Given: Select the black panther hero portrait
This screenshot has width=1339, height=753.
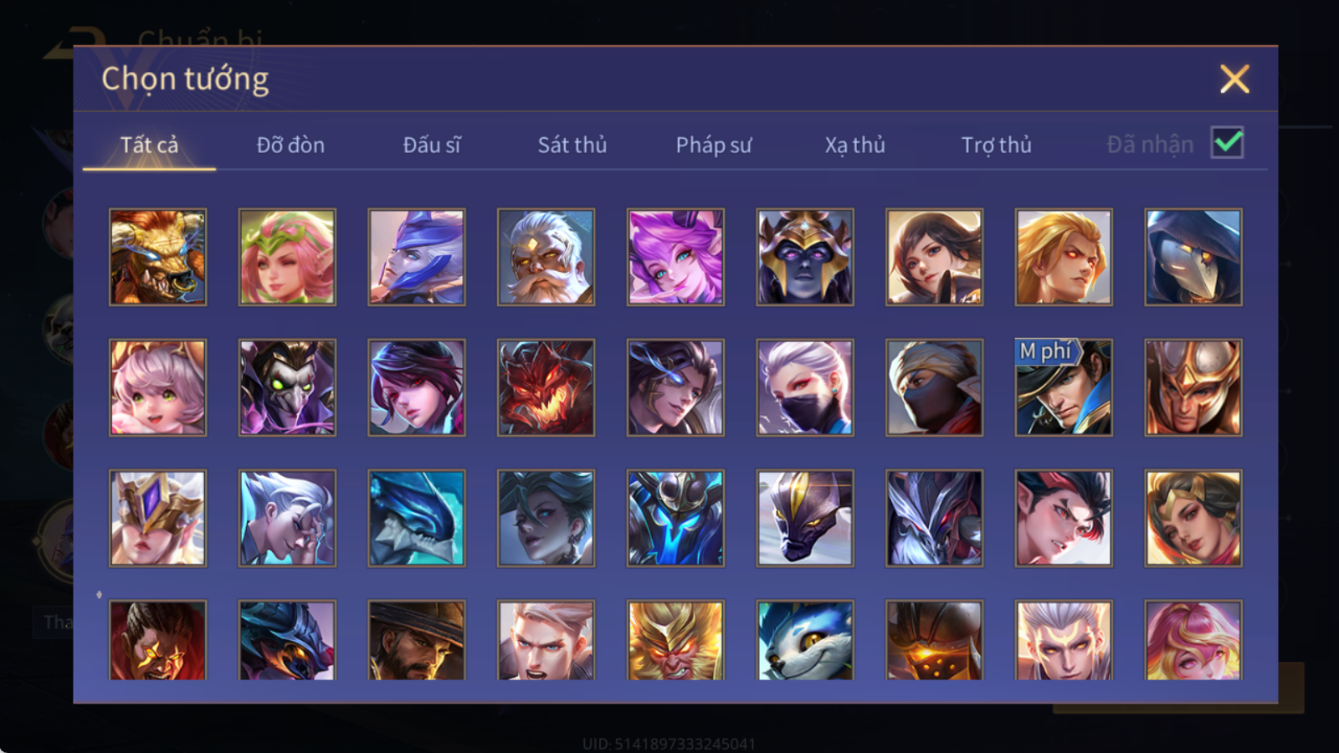Looking at the screenshot, I should tap(805, 519).
